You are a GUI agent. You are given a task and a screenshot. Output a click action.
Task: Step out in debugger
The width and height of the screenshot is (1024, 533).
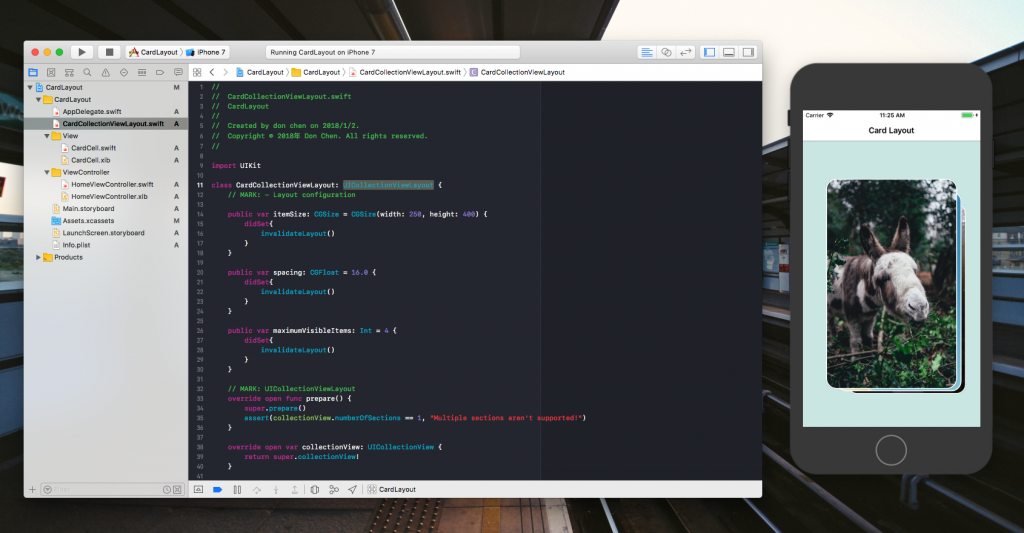click(295, 489)
